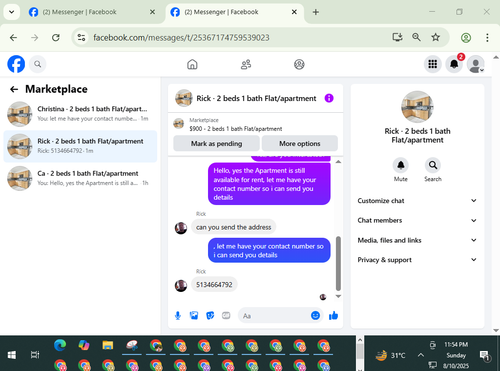The width and height of the screenshot is (500, 371).
Task: Open the Friends icon in top navigation
Action: point(246,64)
